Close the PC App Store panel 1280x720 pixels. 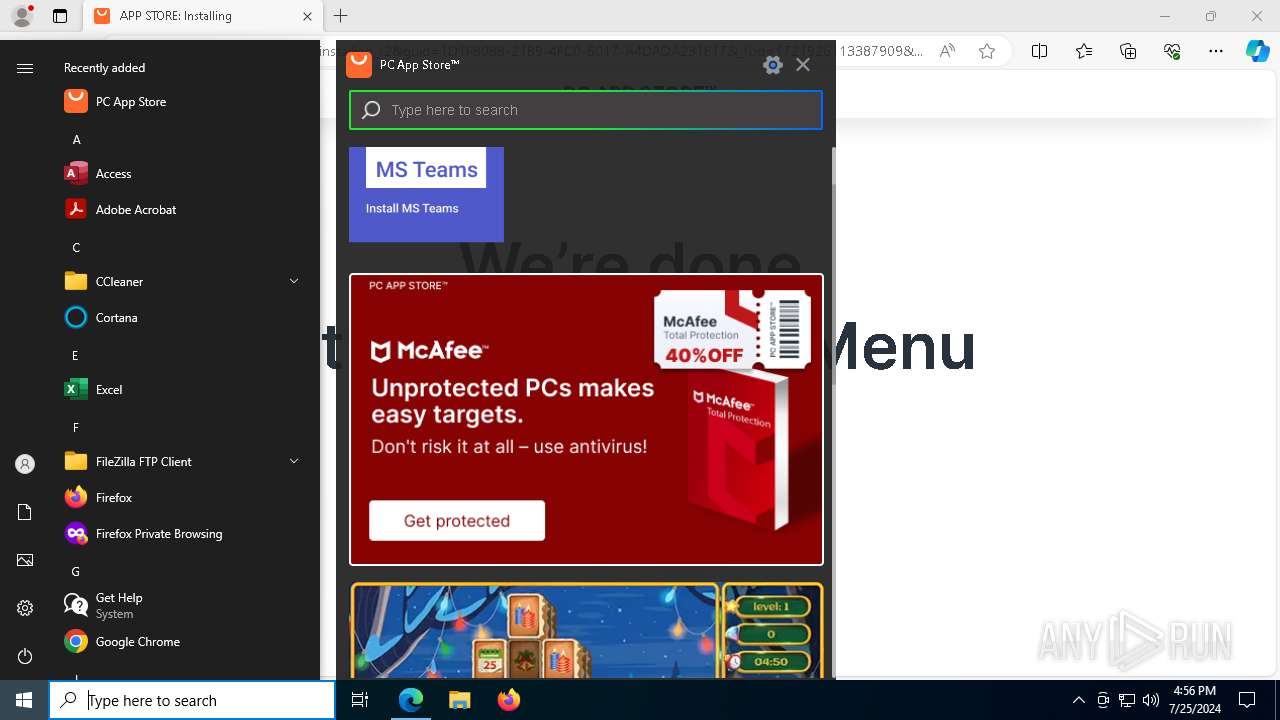803,65
